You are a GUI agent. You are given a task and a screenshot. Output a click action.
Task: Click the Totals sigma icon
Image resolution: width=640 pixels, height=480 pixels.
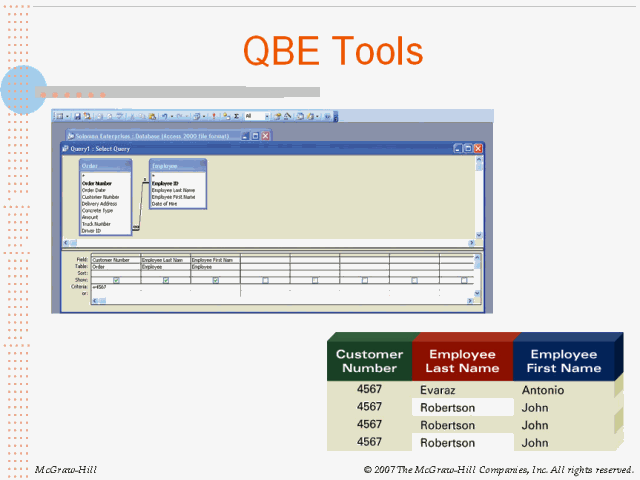(236, 117)
